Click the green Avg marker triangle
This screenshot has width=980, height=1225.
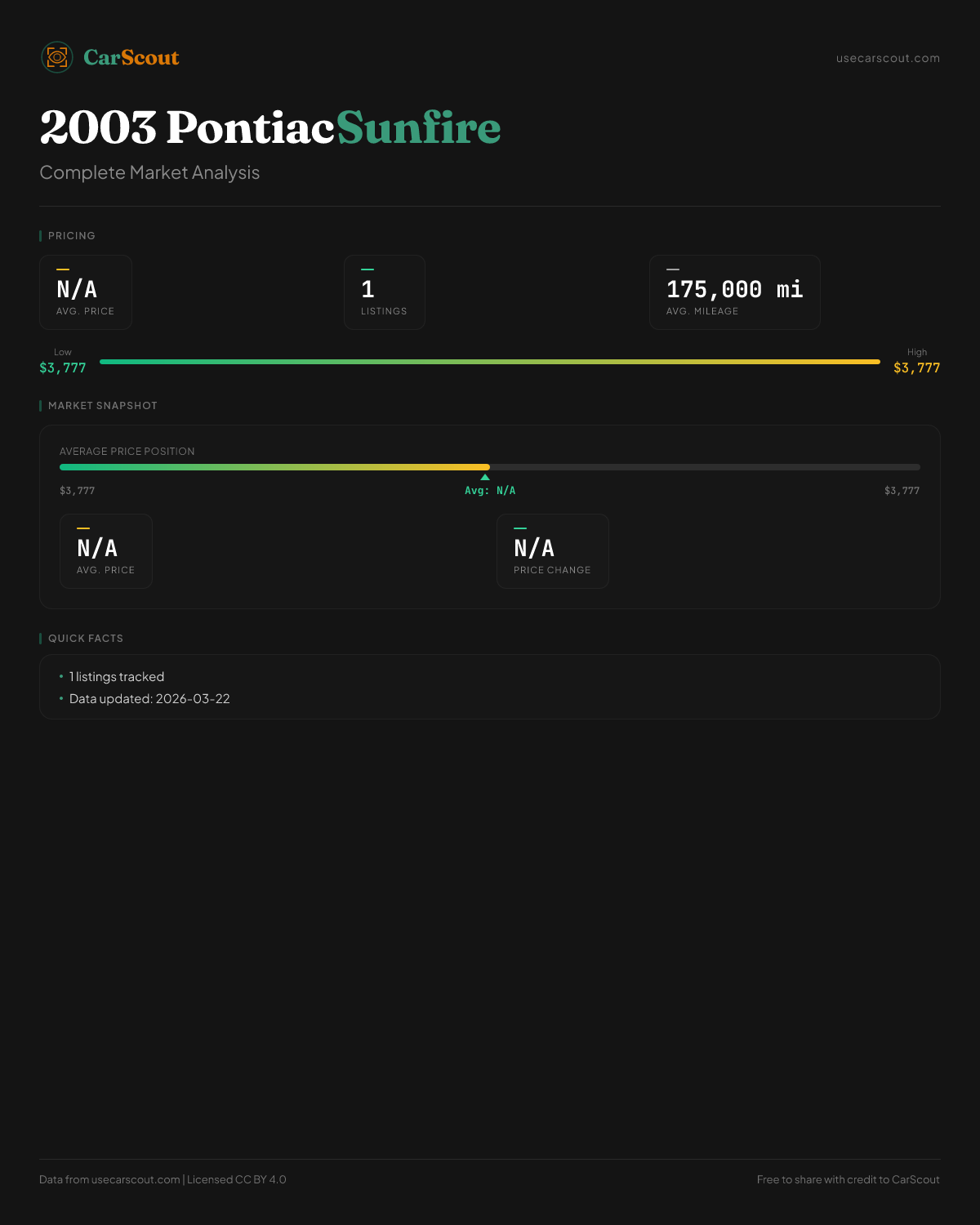[x=485, y=477]
